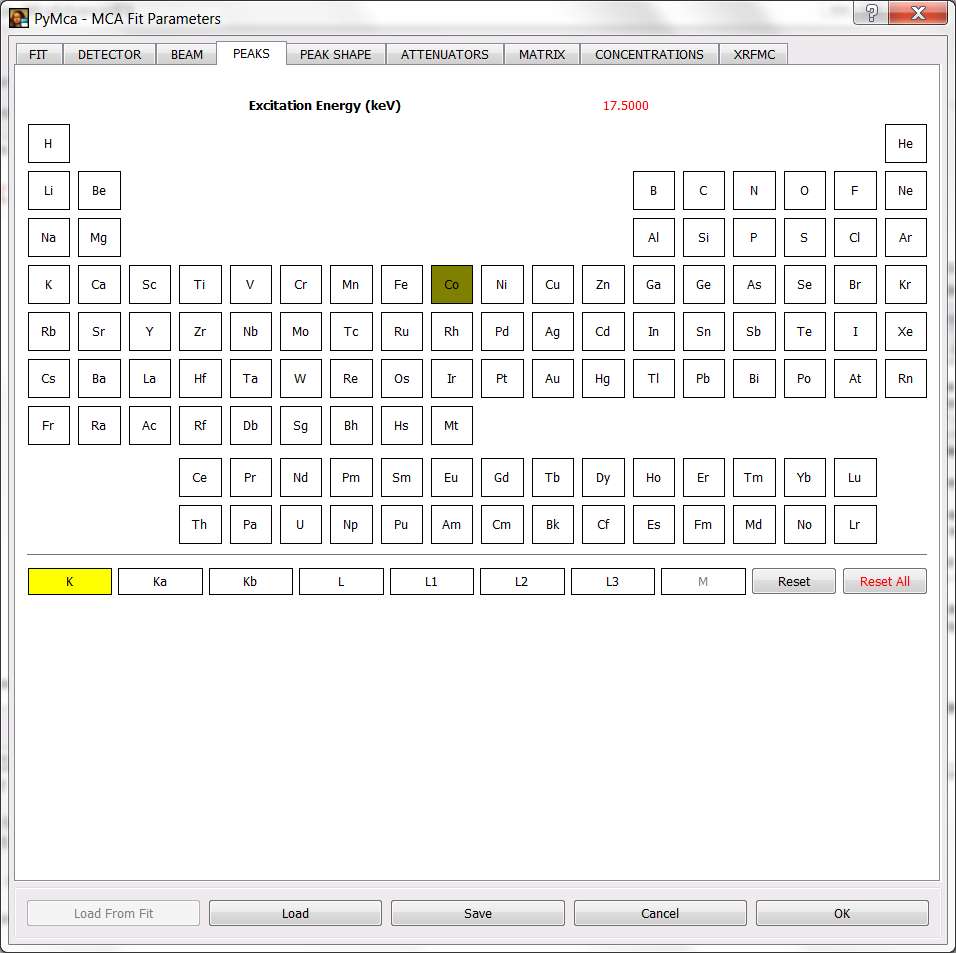Switch to the ATTENUATORS tab
Viewport: 956px width, 953px height.
point(444,54)
